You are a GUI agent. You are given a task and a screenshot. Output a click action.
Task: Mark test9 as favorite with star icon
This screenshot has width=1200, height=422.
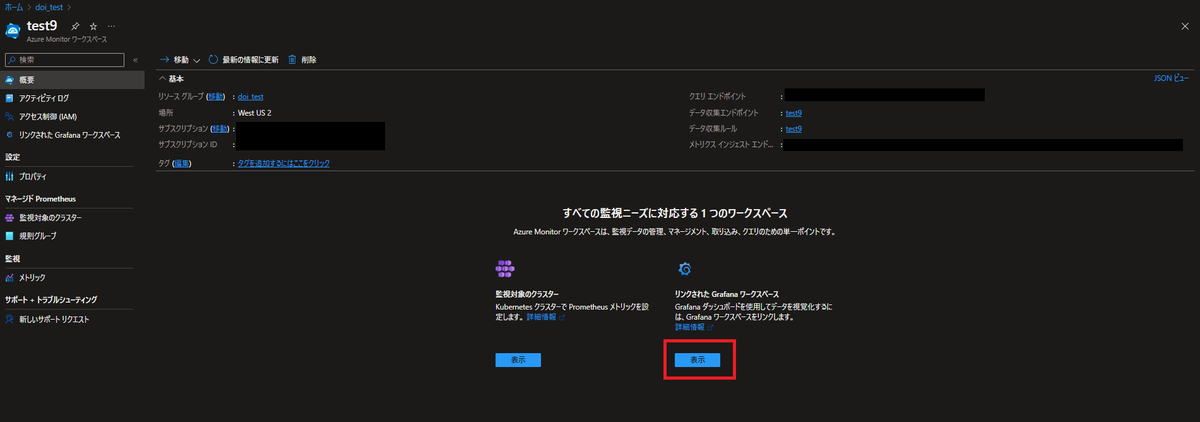pos(93,25)
